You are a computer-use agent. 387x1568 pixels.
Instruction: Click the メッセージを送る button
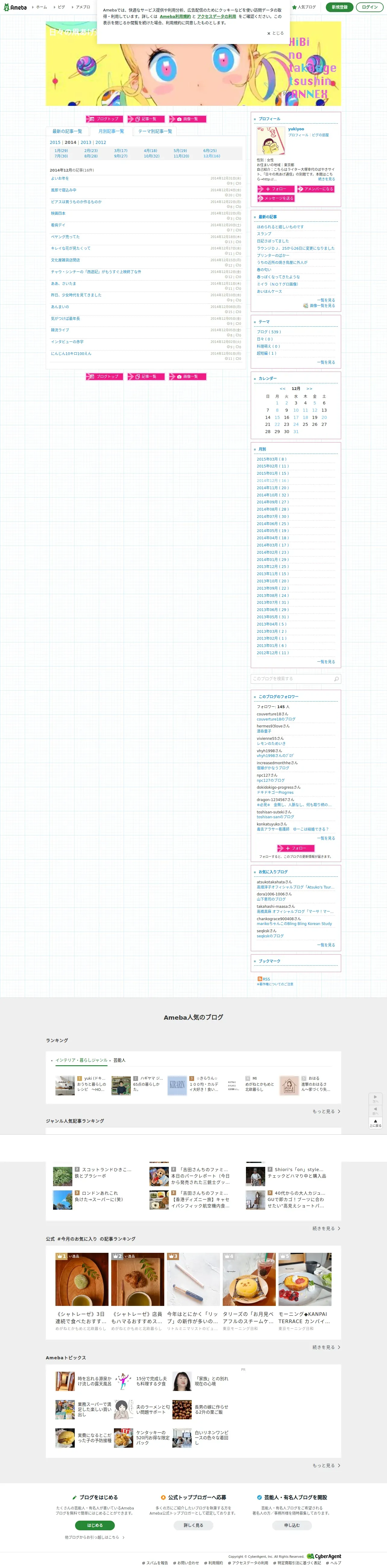point(276,198)
